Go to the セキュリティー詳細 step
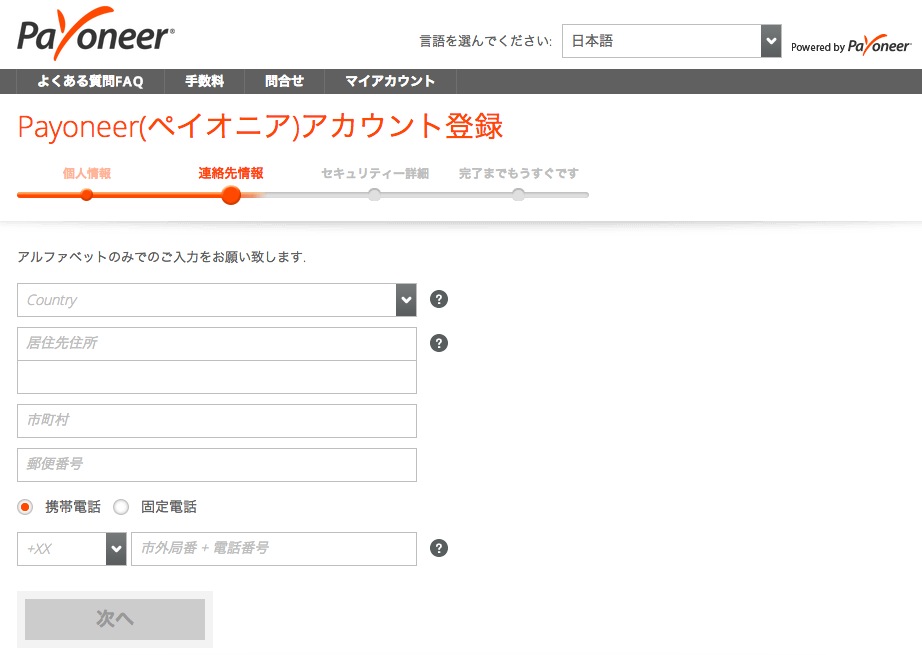The image size is (922, 655). (375, 173)
